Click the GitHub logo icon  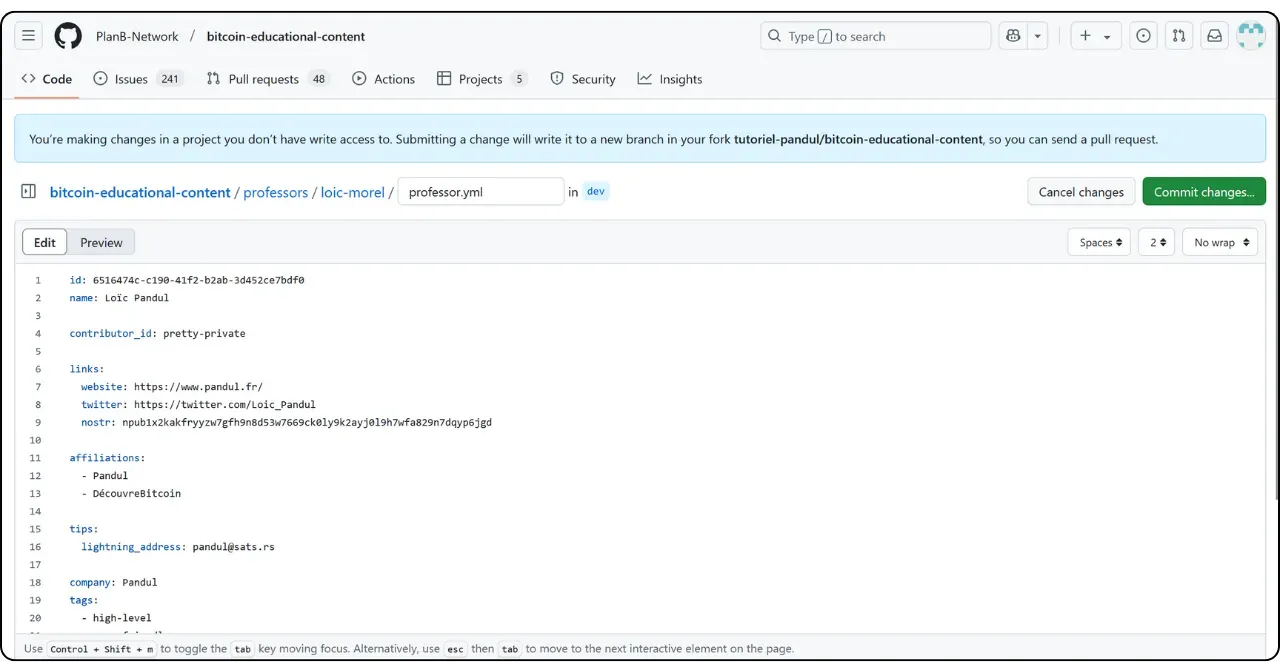coord(68,36)
